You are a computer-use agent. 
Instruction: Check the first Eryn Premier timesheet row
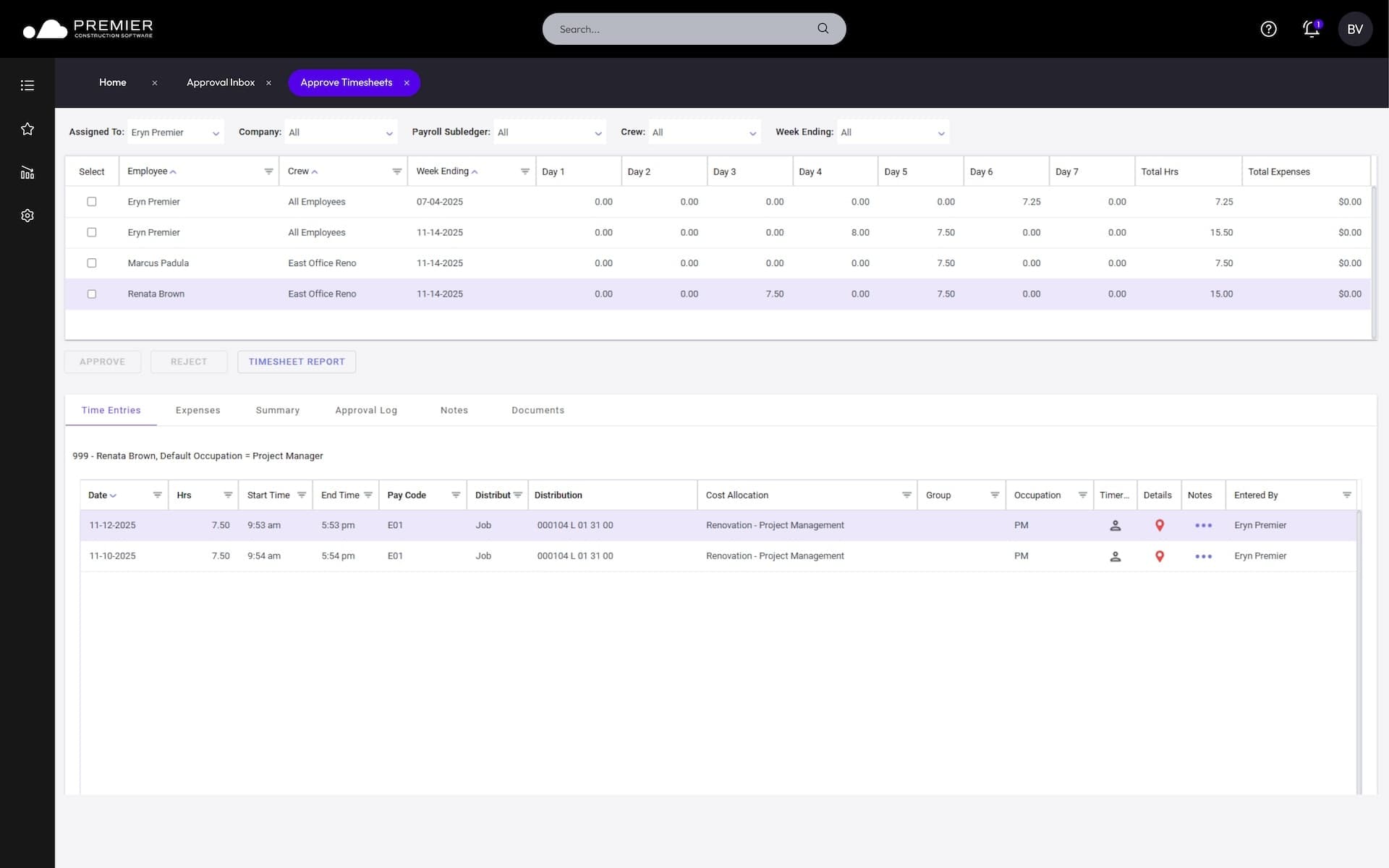pos(92,202)
